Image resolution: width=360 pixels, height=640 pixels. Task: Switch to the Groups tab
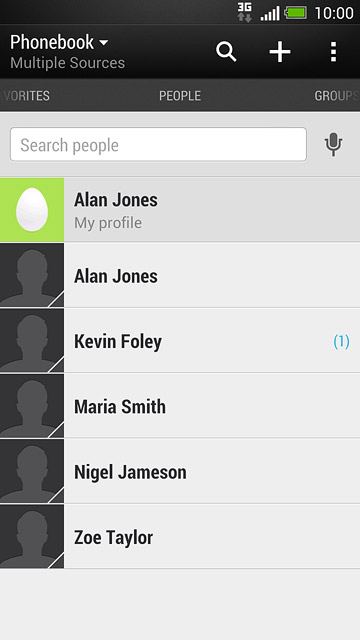click(336, 96)
